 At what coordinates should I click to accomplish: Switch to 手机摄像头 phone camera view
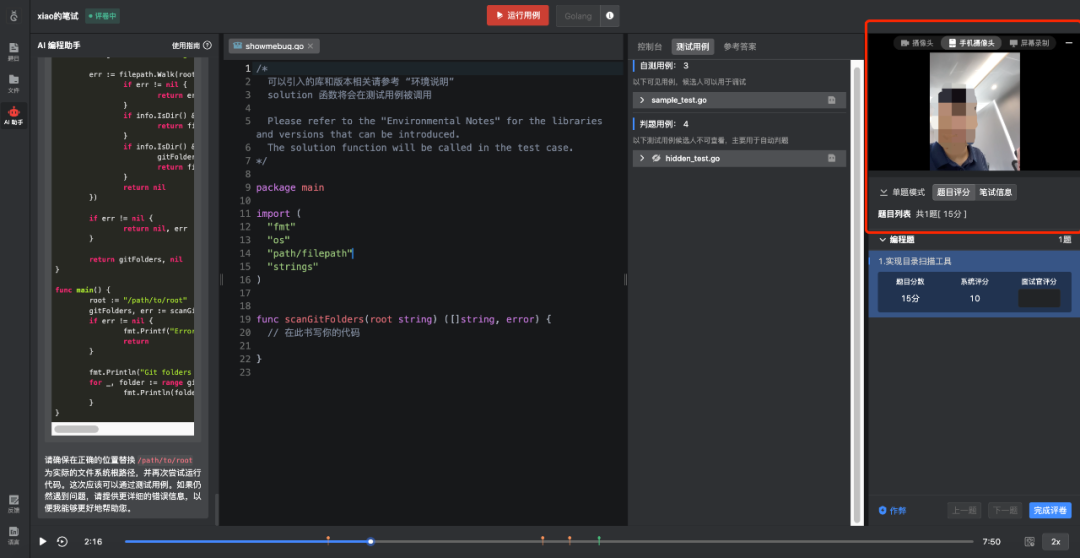(970, 43)
